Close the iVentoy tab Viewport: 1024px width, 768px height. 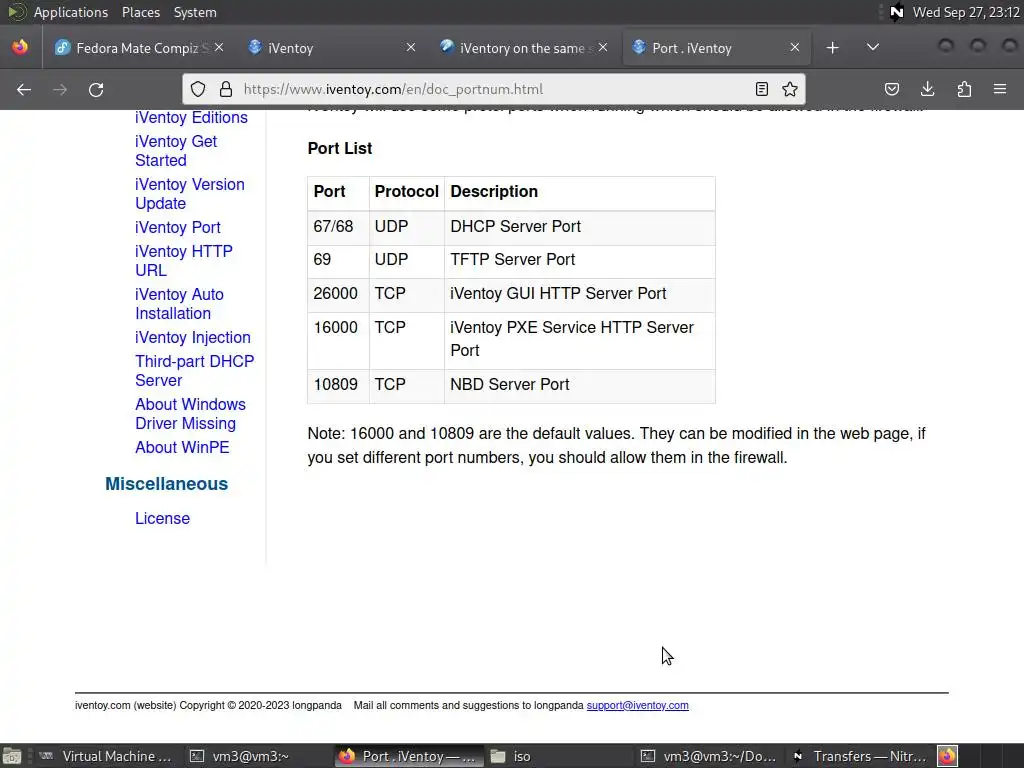pyautogui.click(x=411, y=47)
